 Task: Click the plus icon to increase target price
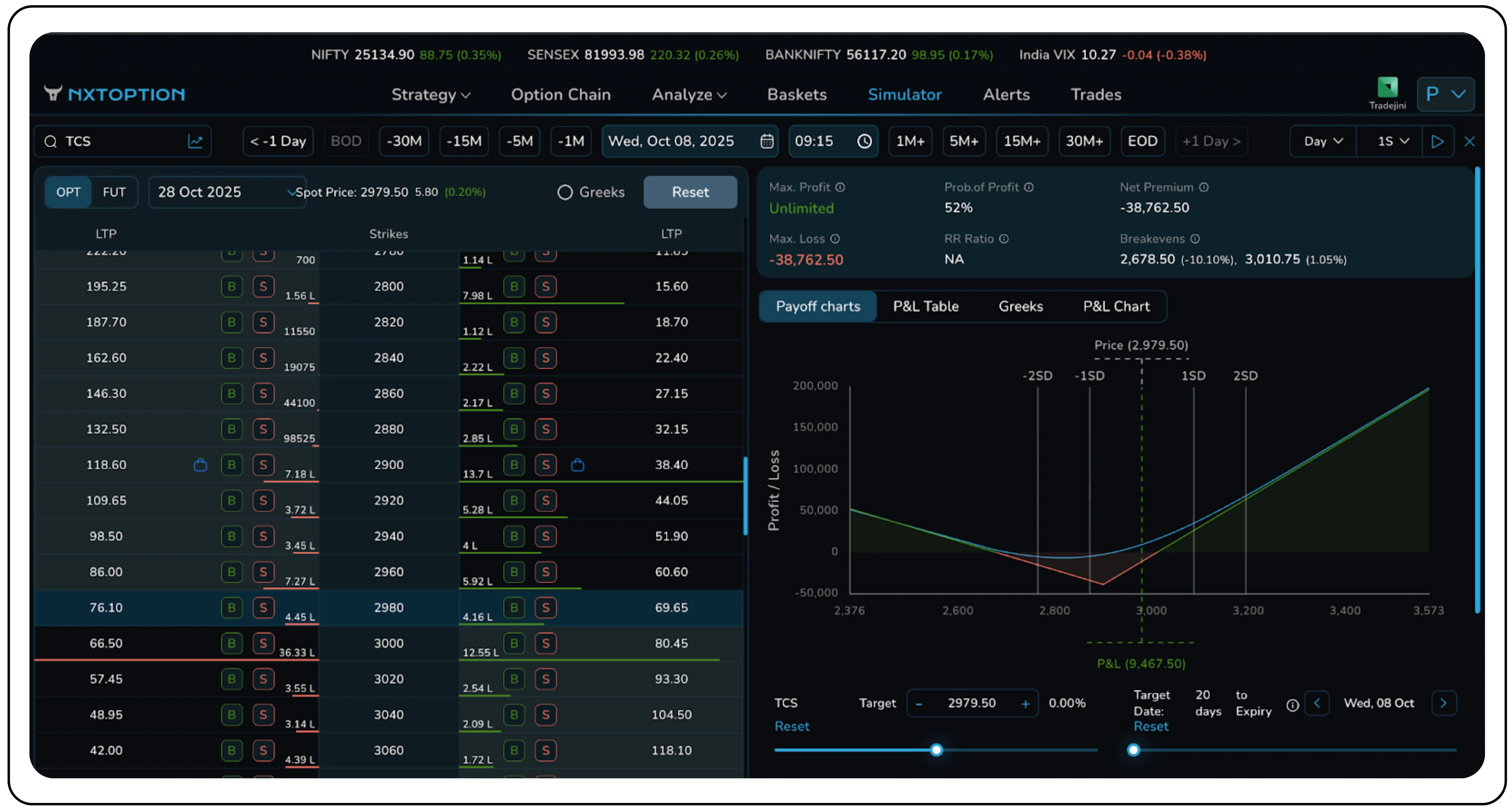[x=1025, y=703]
